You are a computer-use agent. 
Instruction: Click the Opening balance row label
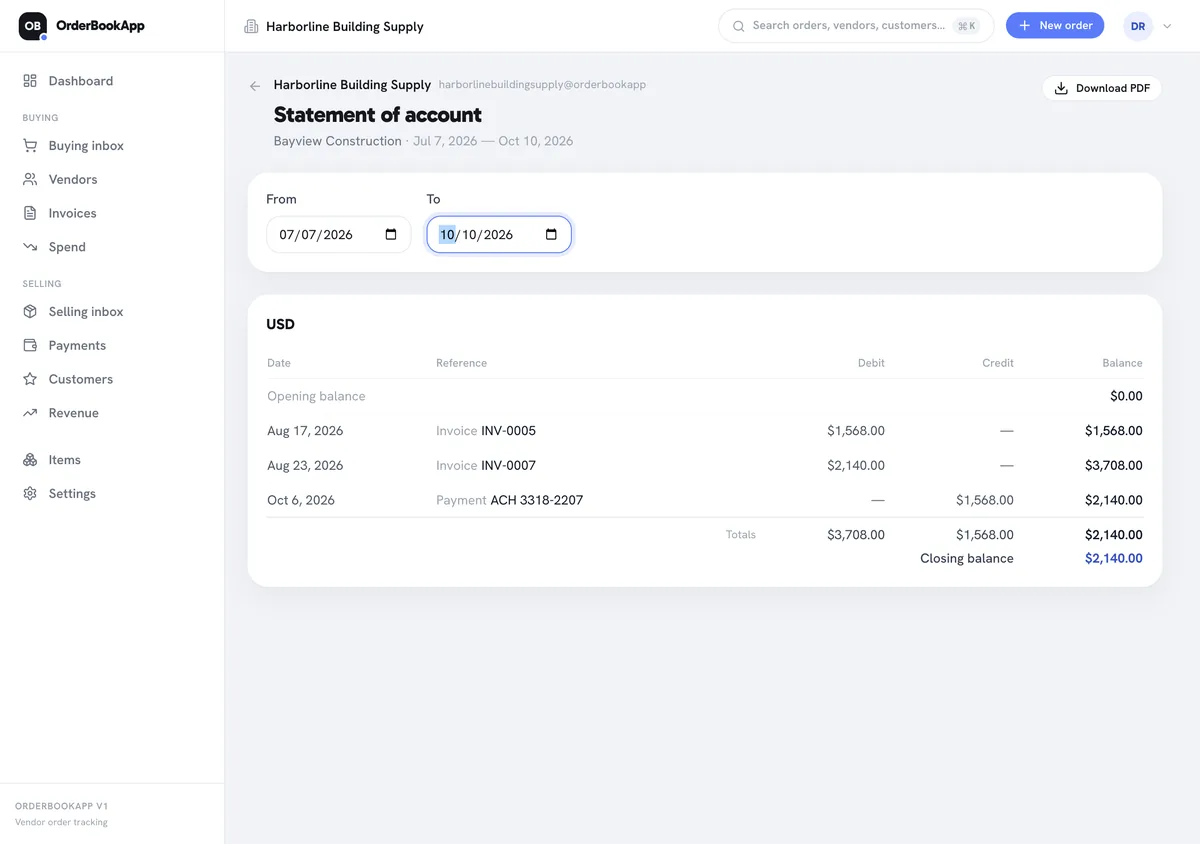coord(316,397)
